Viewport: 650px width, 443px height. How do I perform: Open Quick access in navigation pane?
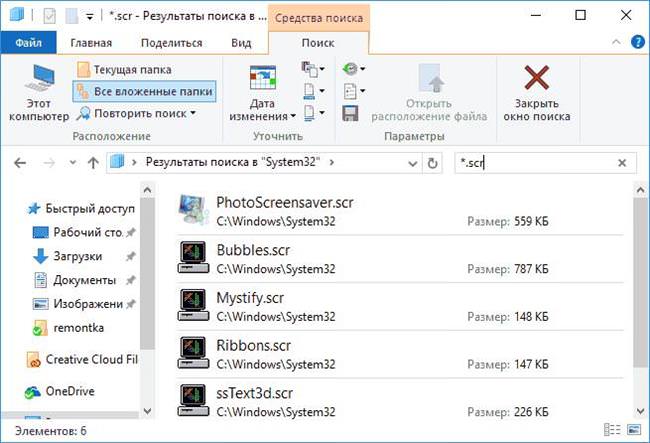pos(82,208)
